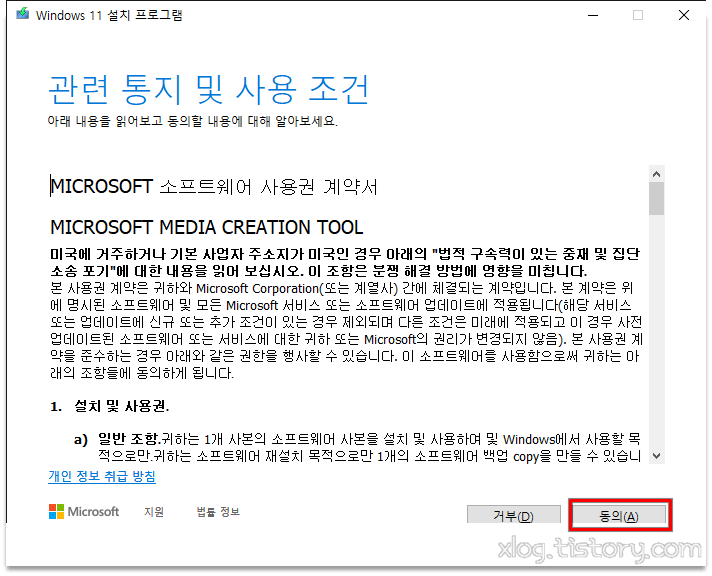The image size is (712, 576).
Task: Click the '1. 설치 및 사용권.' section heading
Action: pyautogui.click(x=109, y=406)
